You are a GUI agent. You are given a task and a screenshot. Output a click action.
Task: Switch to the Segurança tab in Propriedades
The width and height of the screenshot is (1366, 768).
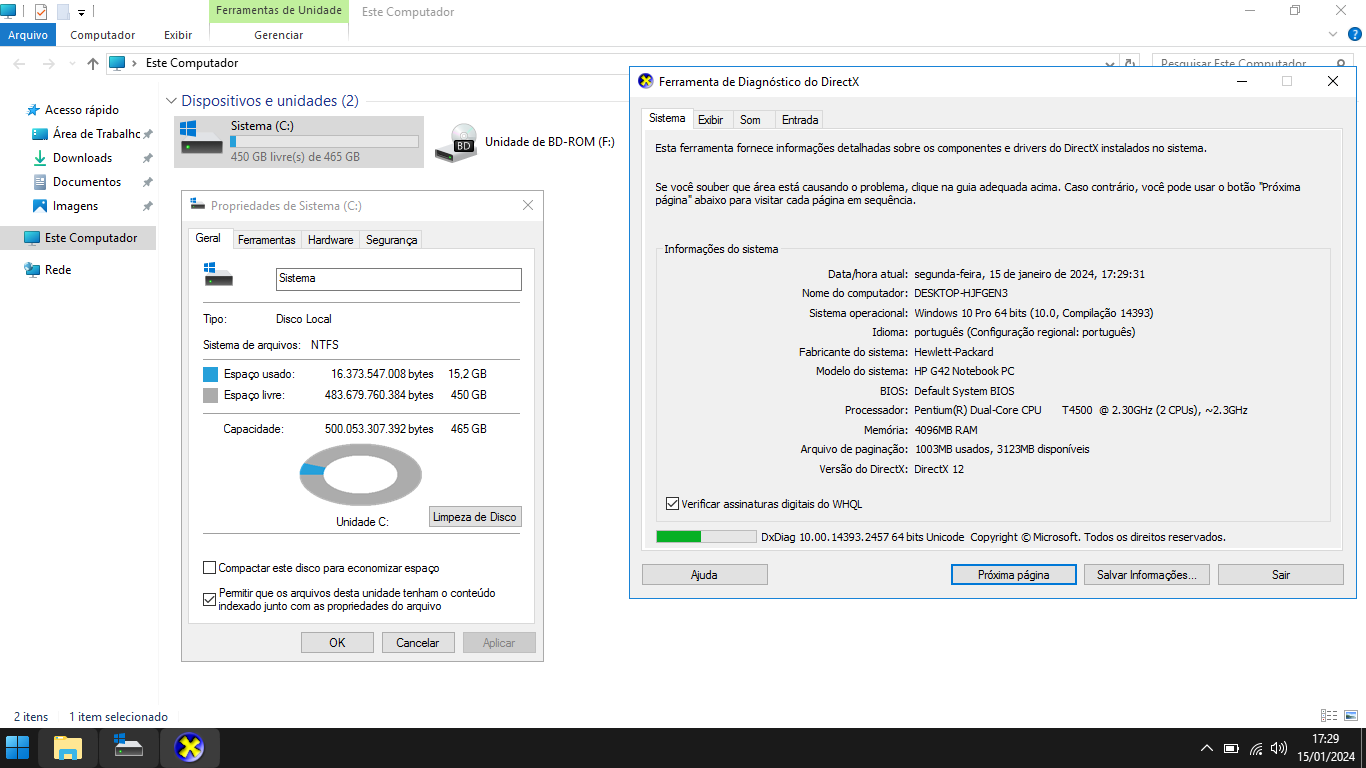(x=391, y=240)
